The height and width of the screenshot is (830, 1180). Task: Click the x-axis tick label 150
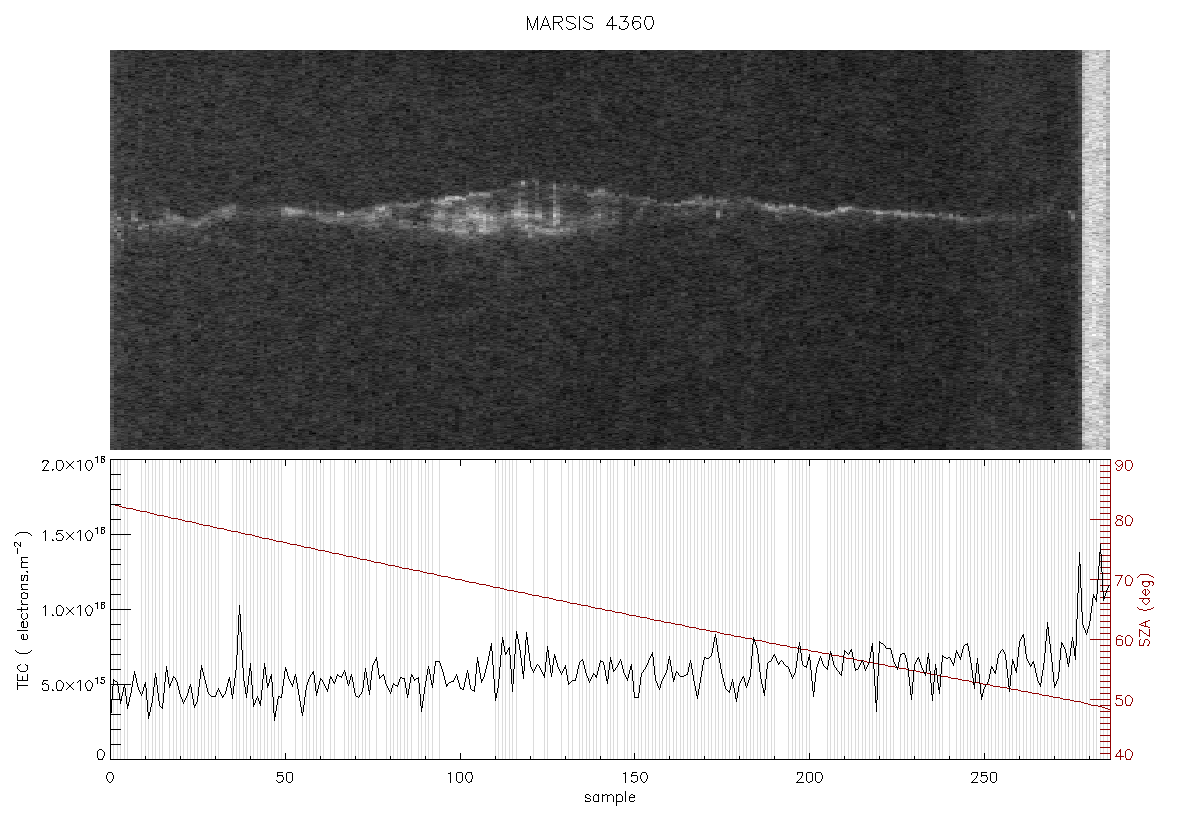[x=634, y=777]
